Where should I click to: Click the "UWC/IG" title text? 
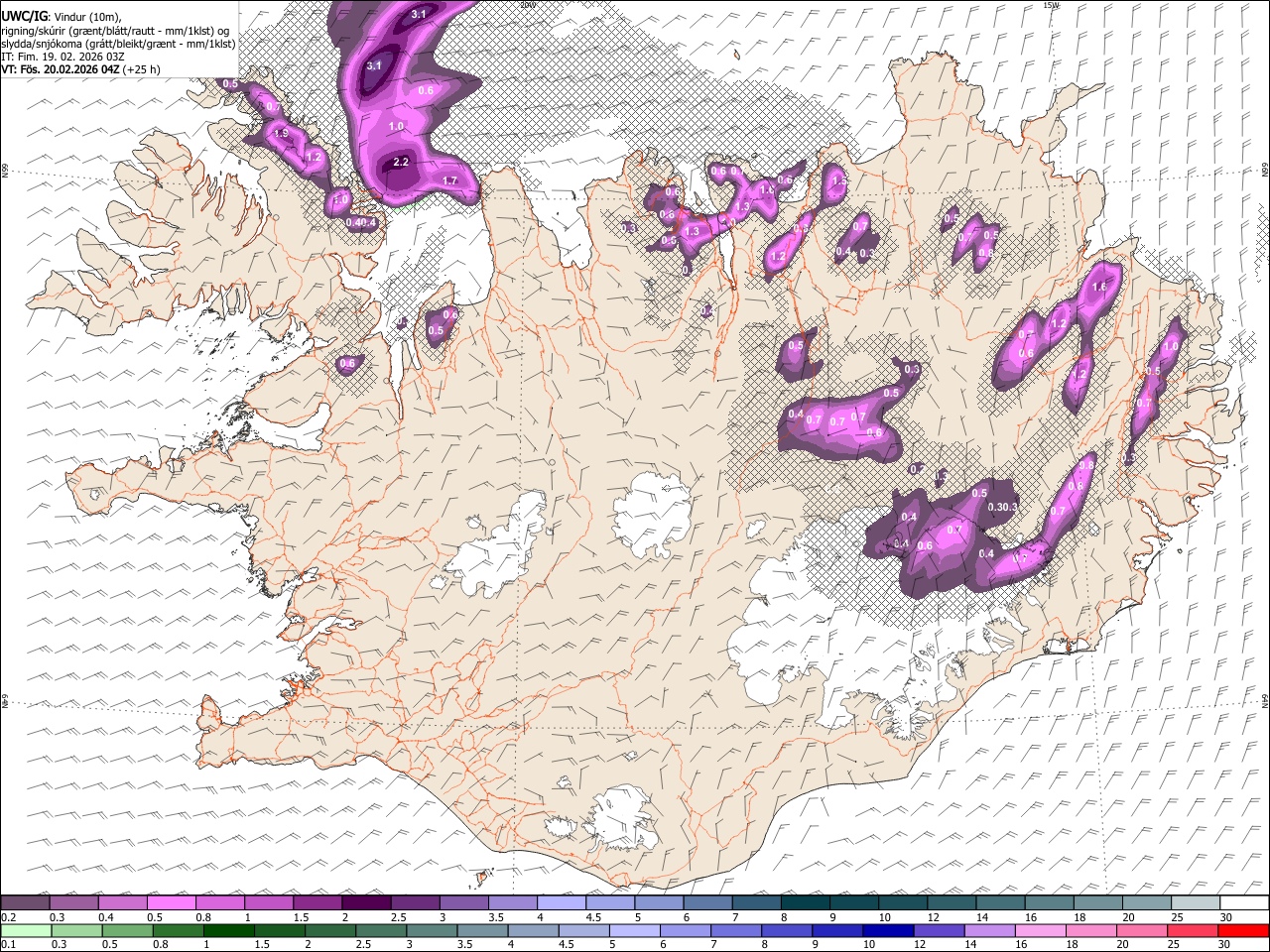23,16
